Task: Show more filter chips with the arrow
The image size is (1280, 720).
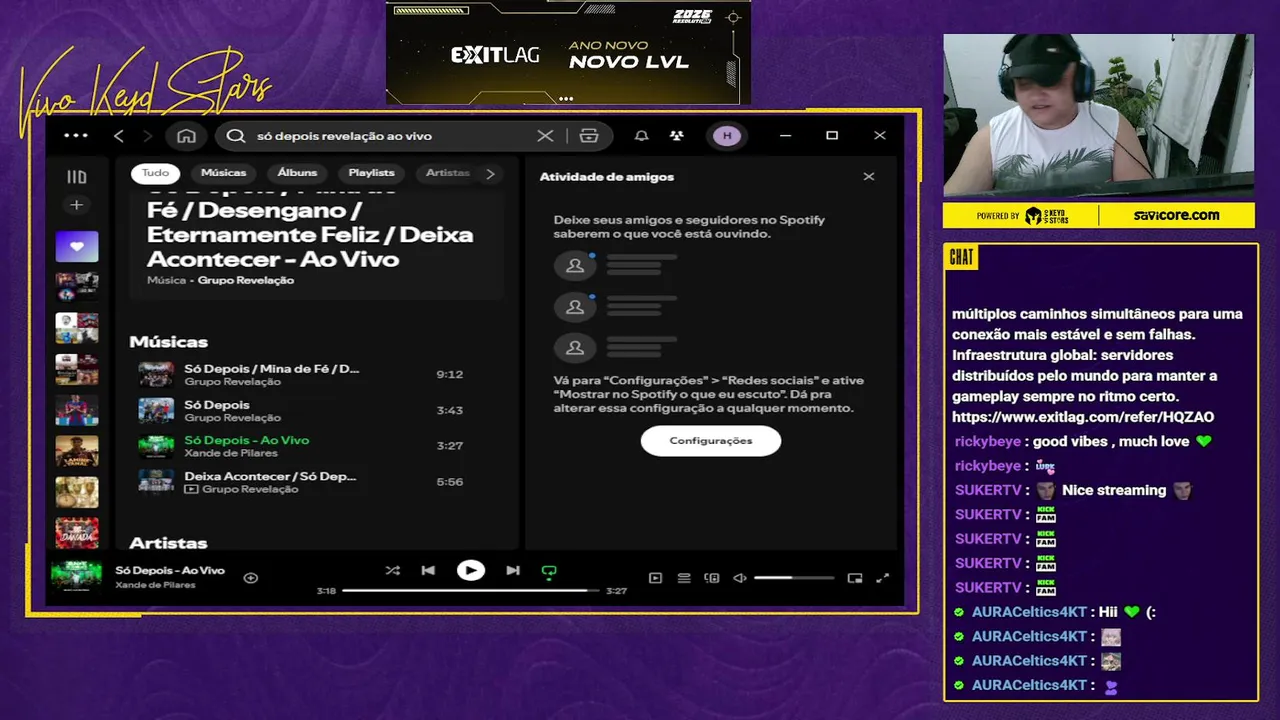Action: [x=490, y=174]
